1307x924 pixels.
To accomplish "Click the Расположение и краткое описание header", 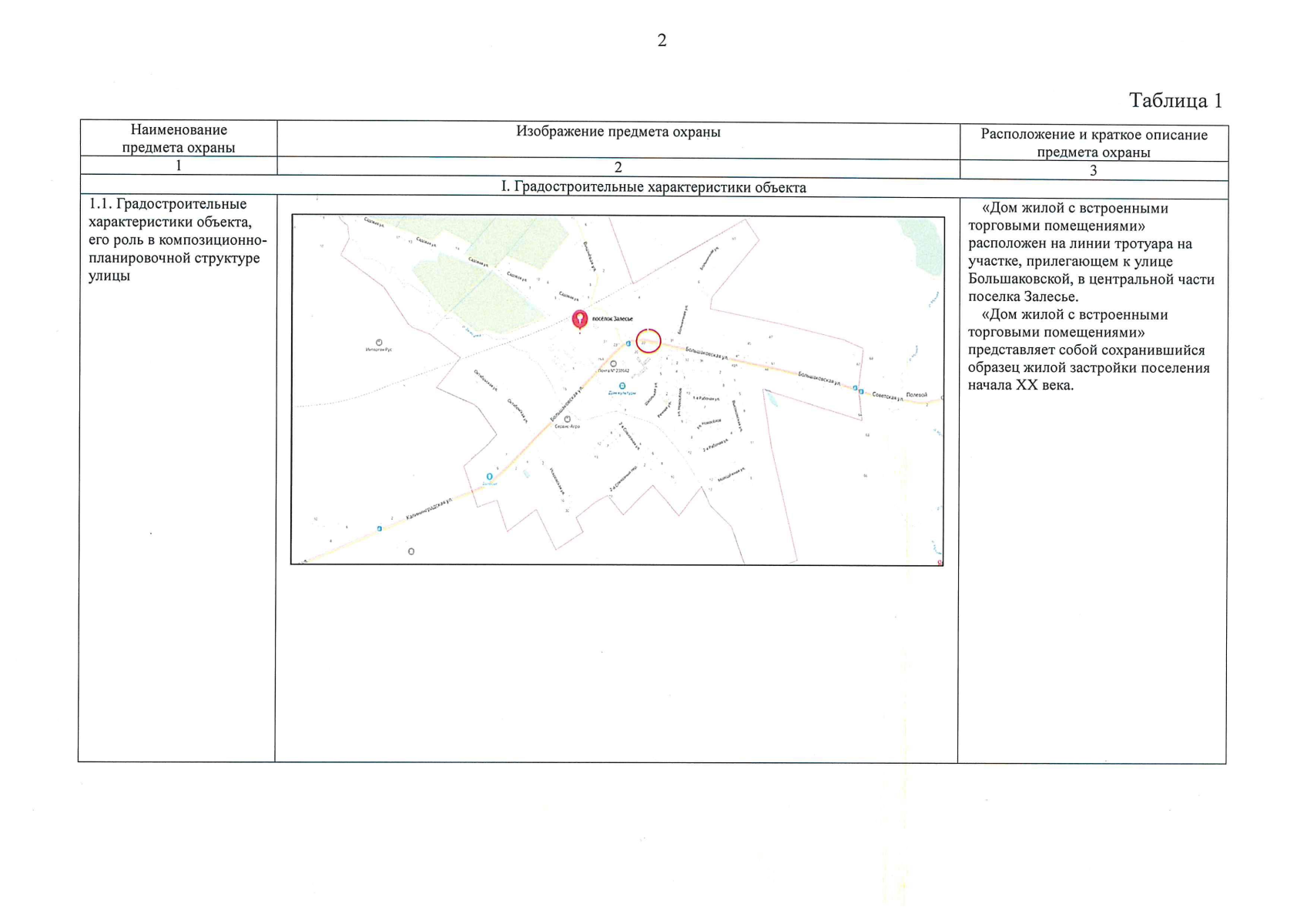I will (x=1093, y=143).
